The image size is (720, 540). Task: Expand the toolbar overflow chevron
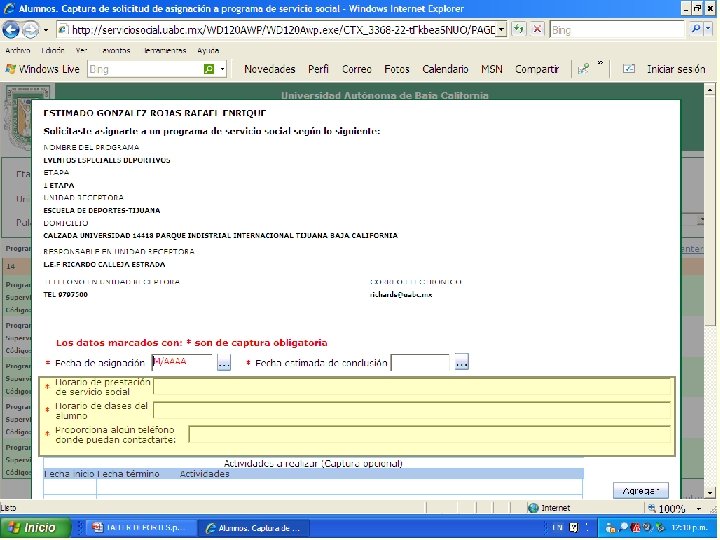coord(600,63)
